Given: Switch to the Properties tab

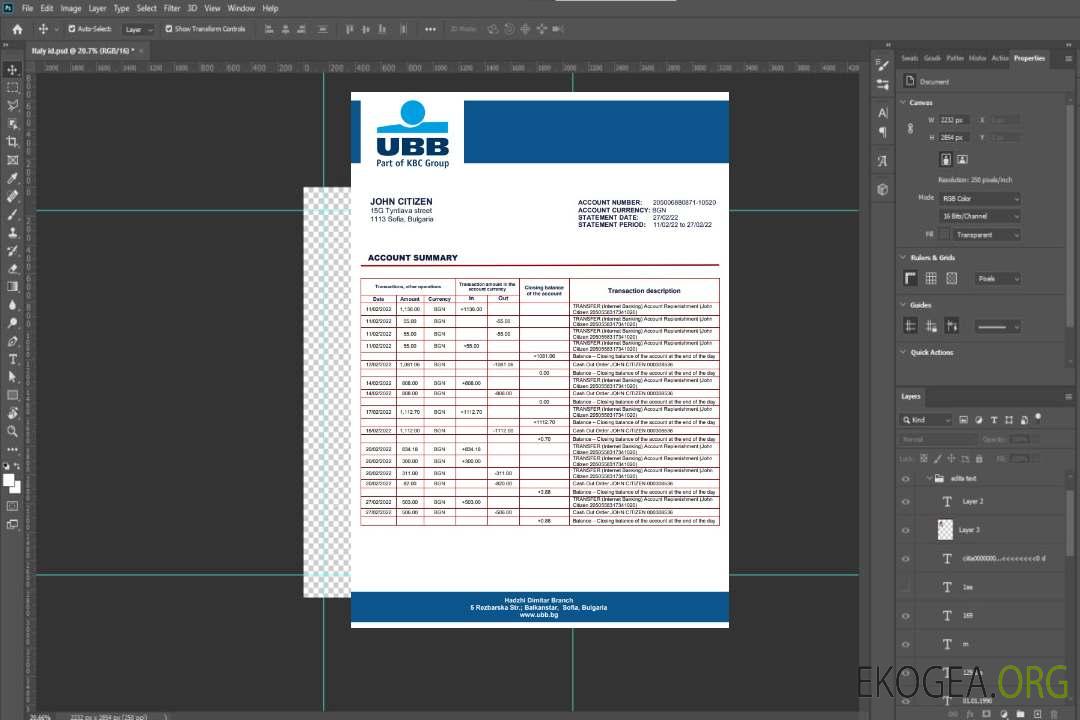Looking at the screenshot, I should point(1029,59).
